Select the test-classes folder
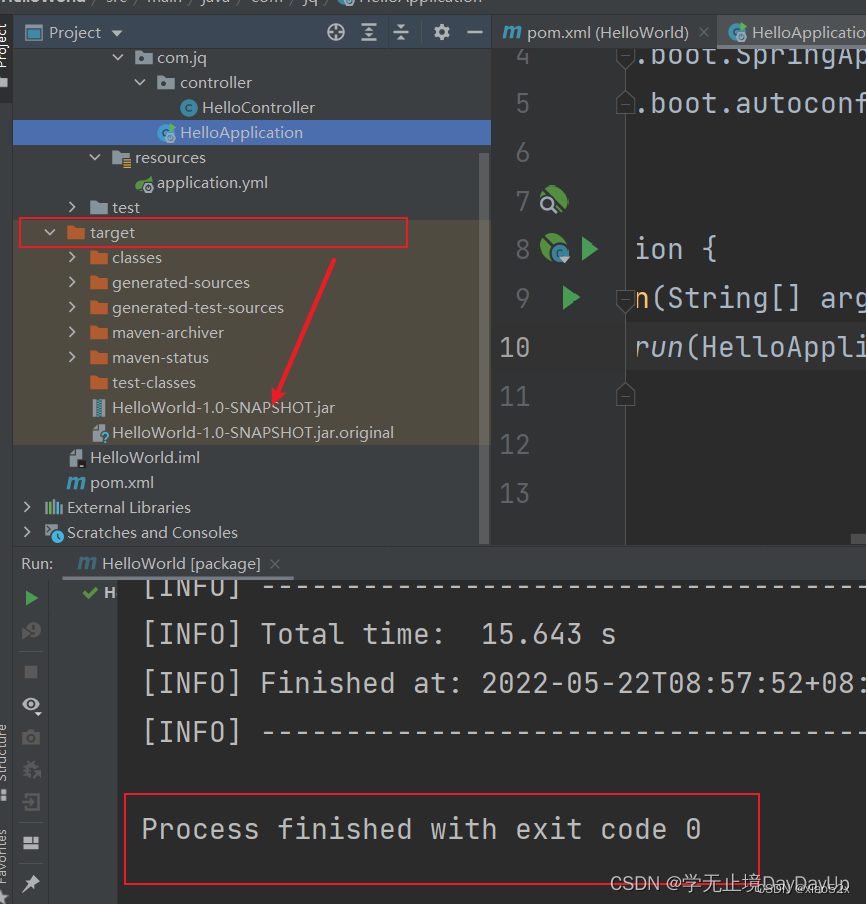 point(143,383)
